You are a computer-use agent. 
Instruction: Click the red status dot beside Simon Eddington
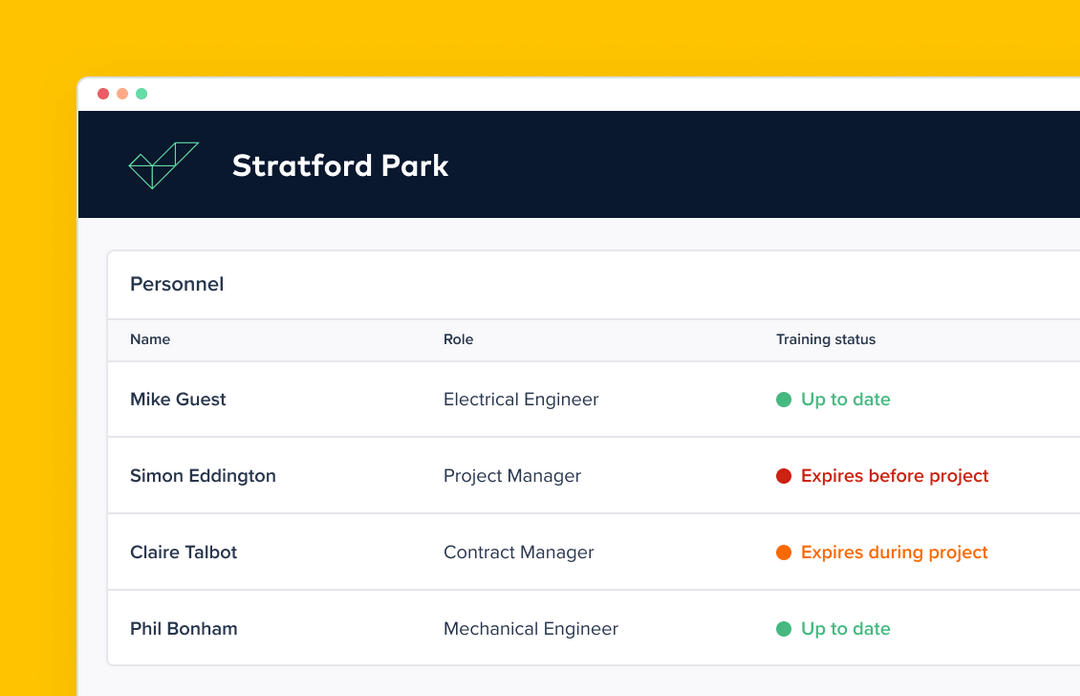tap(783, 476)
